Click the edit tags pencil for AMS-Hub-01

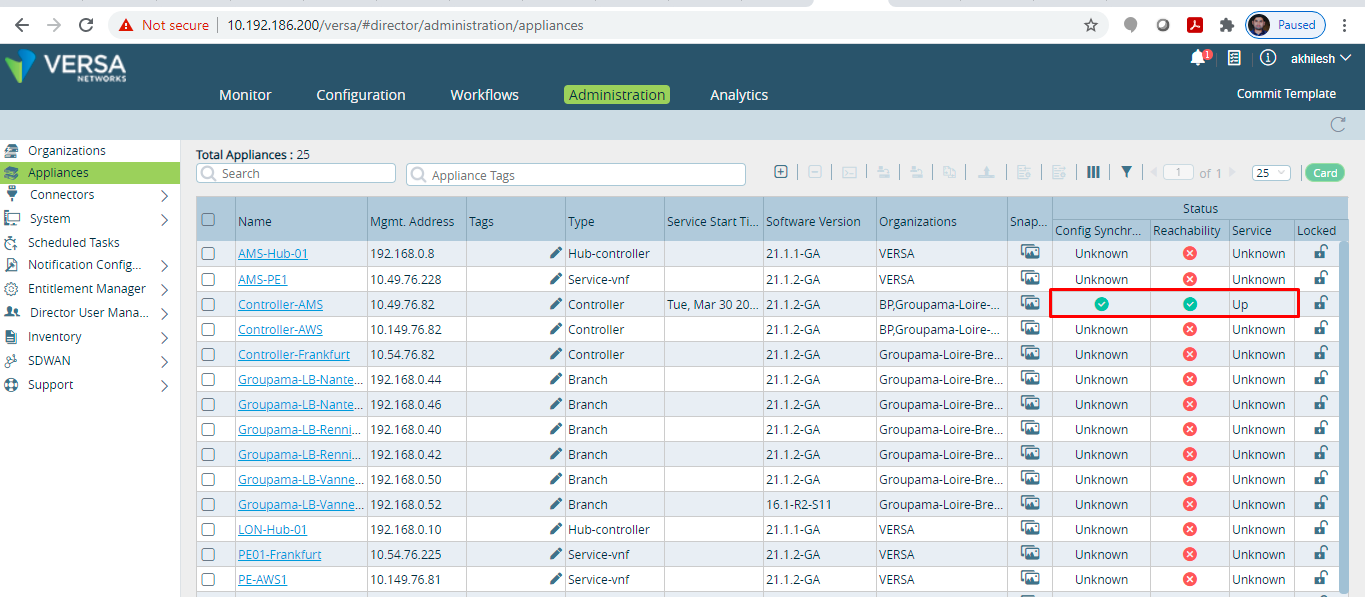[556, 253]
